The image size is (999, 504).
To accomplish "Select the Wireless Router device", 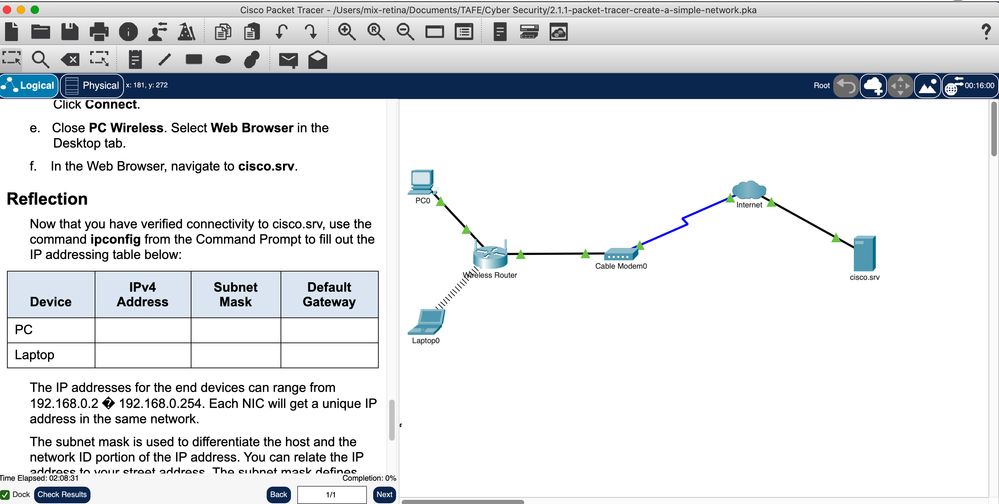I will point(490,254).
